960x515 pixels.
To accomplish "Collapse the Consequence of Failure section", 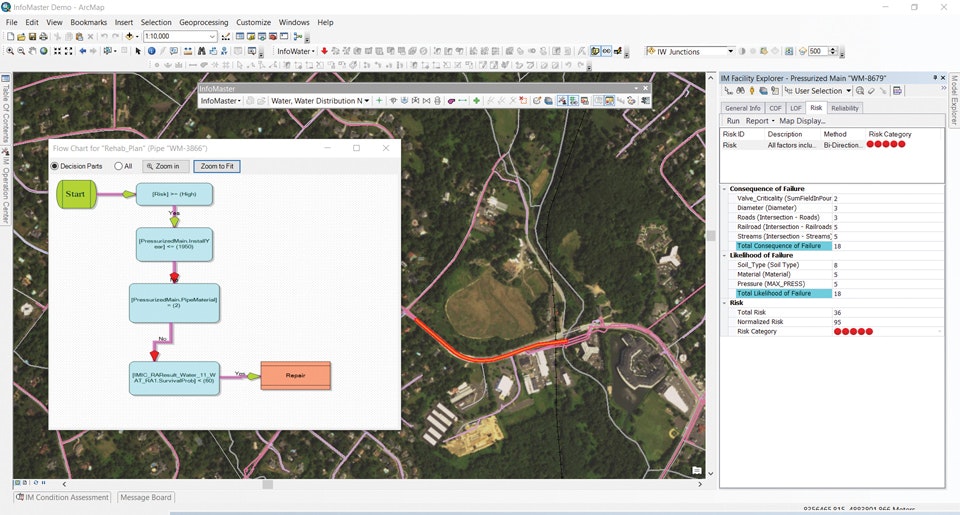I will 724,189.
